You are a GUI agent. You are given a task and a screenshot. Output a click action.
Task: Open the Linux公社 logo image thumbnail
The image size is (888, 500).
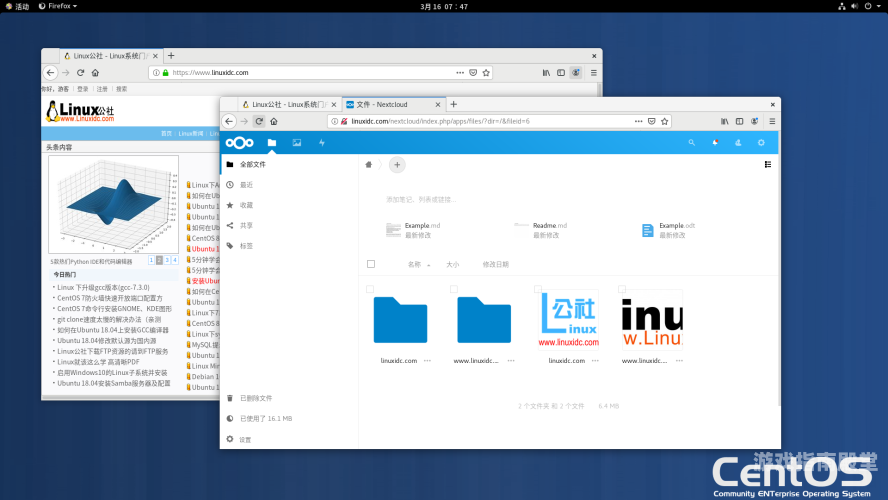point(568,319)
